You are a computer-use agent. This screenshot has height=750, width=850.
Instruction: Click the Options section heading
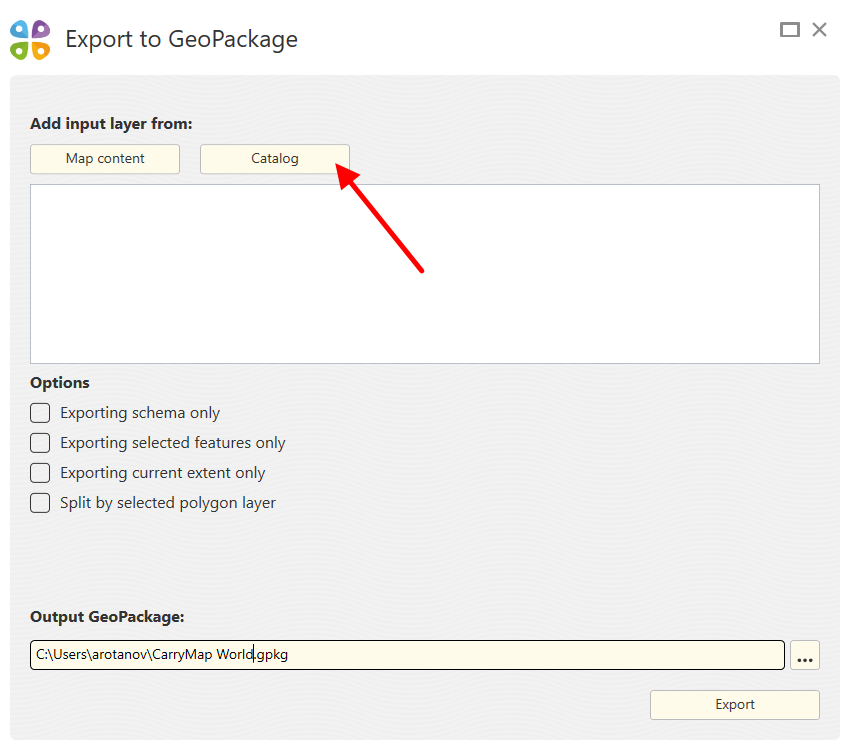tap(60, 383)
